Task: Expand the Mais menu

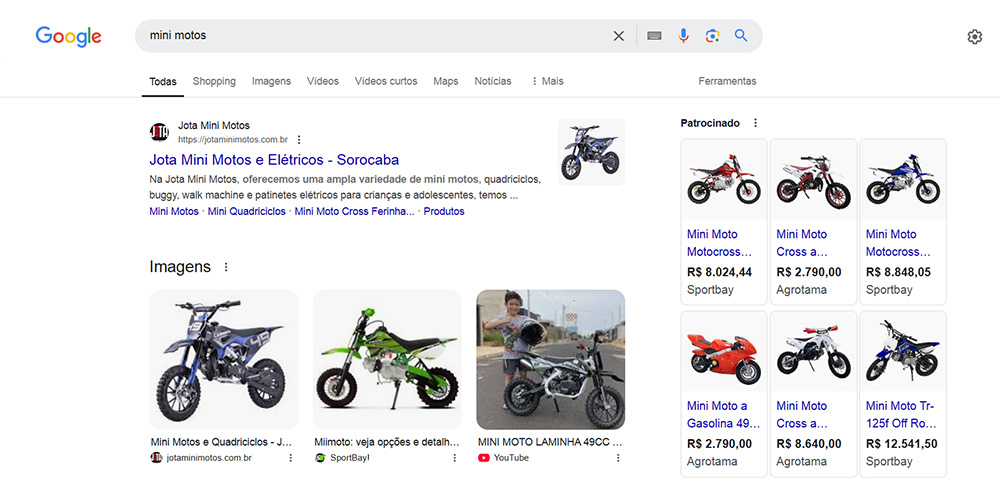Action: coord(547,82)
